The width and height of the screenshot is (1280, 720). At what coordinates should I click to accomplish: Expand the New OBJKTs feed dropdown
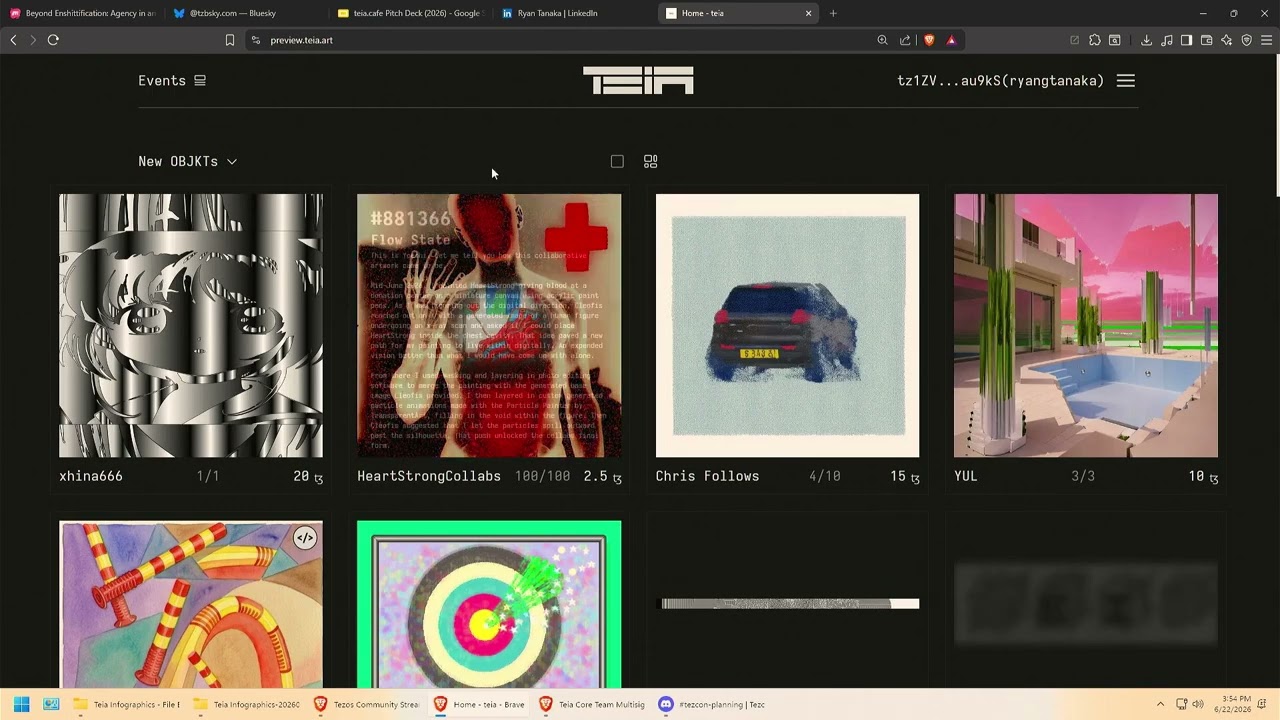188,161
